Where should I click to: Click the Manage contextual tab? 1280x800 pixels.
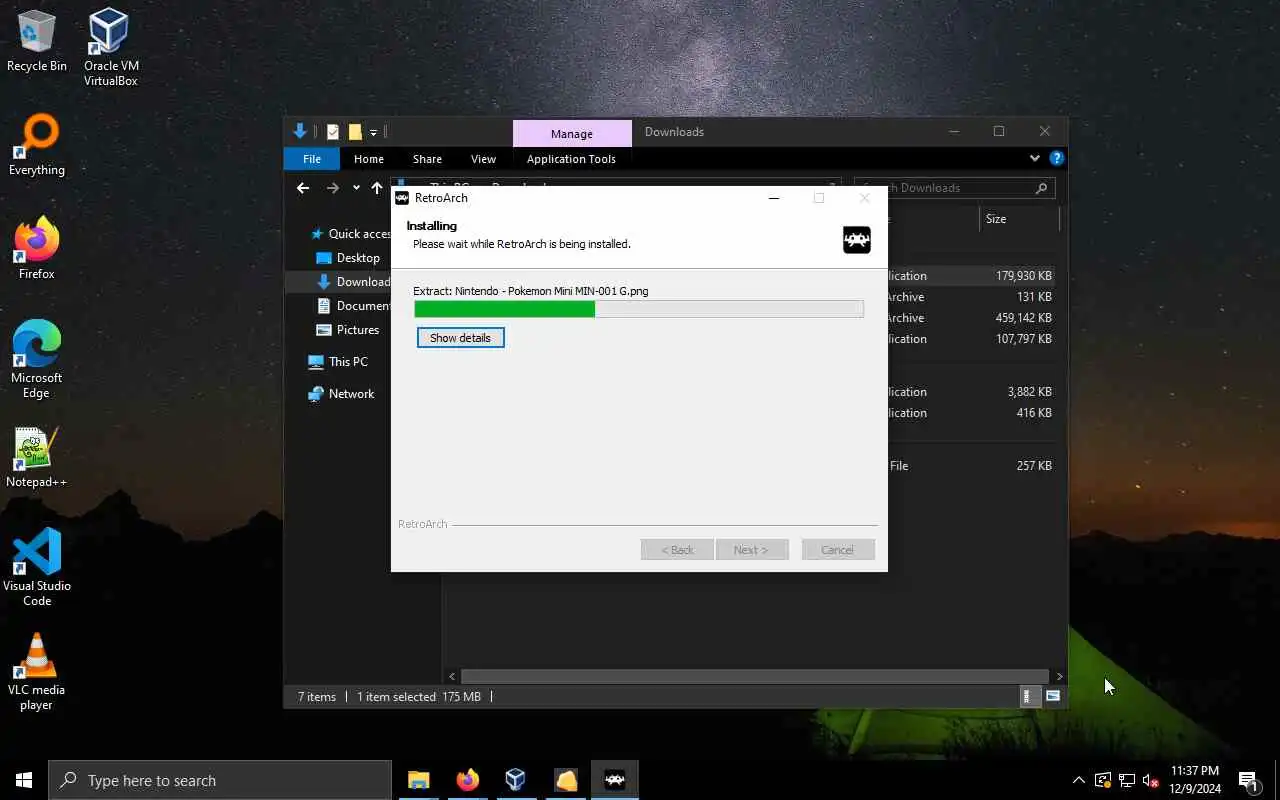(572, 134)
